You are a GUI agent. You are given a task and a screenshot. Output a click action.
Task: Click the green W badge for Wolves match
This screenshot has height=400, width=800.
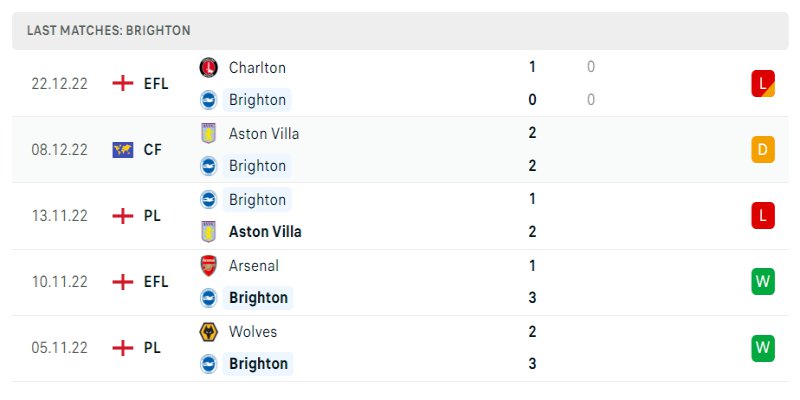click(763, 348)
